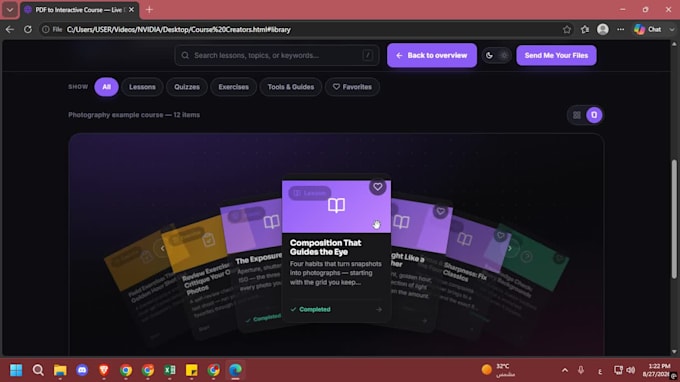Open the Composition That Guides the Eye arrow
Screen dimensions: 680x382
tap(379, 310)
